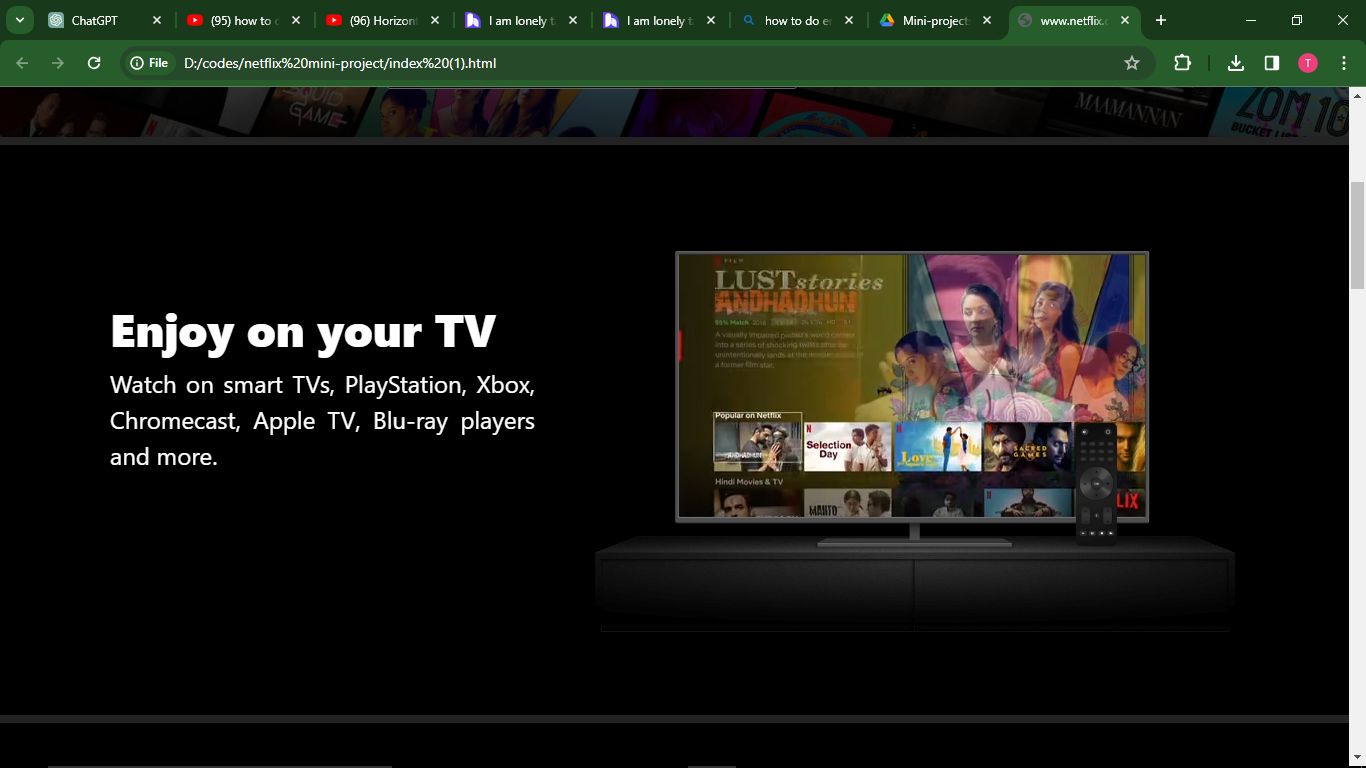The image size is (1366, 768).
Task: Click the back navigation arrow
Action: tap(22, 63)
